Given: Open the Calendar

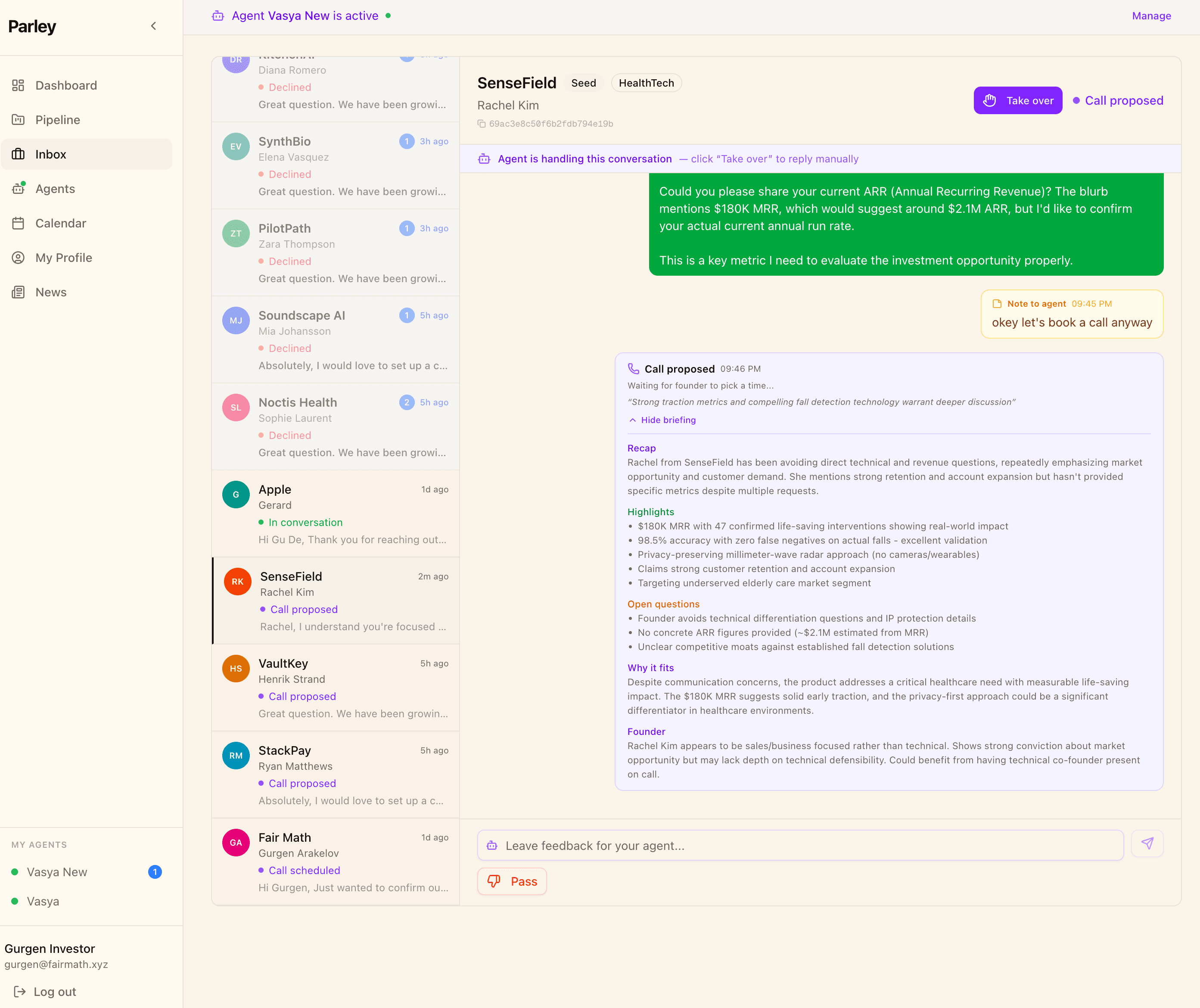Looking at the screenshot, I should coord(60,223).
